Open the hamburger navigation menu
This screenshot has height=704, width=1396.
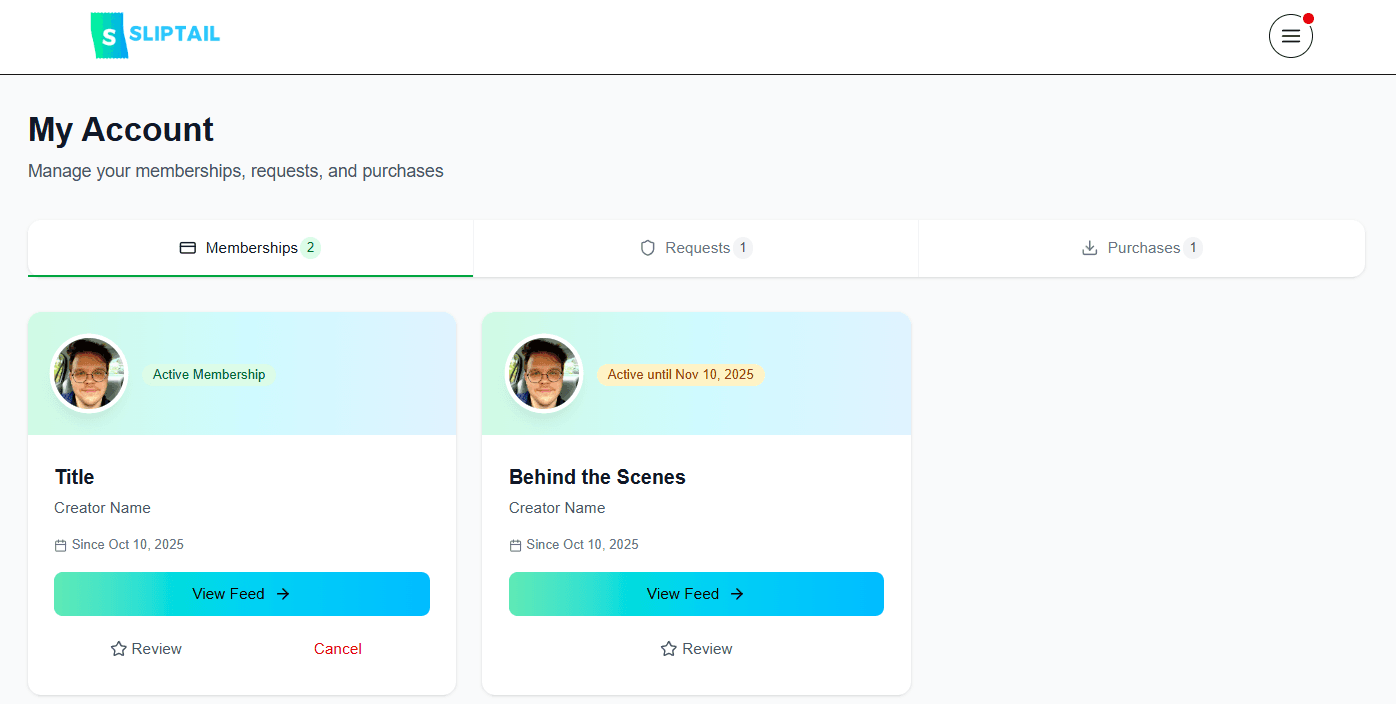[x=1290, y=35]
